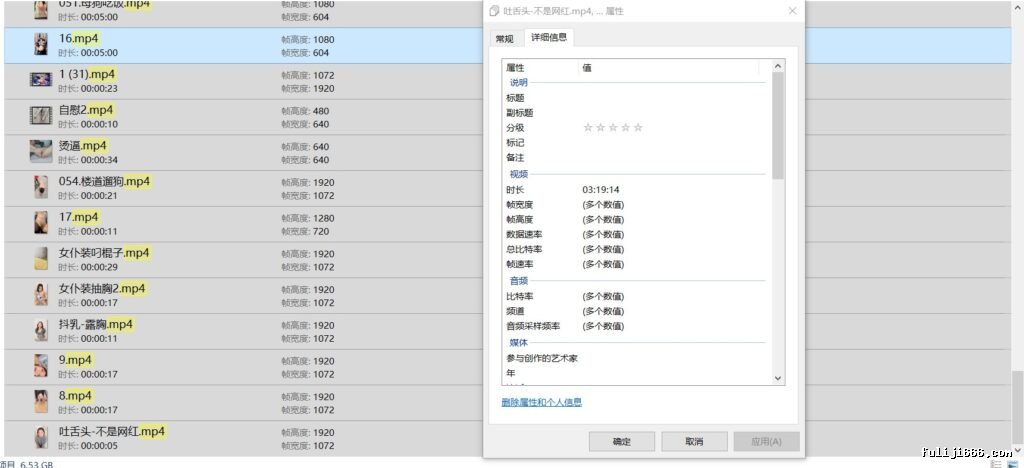
Task: Select file name 17.mp4
Action: (78, 217)
